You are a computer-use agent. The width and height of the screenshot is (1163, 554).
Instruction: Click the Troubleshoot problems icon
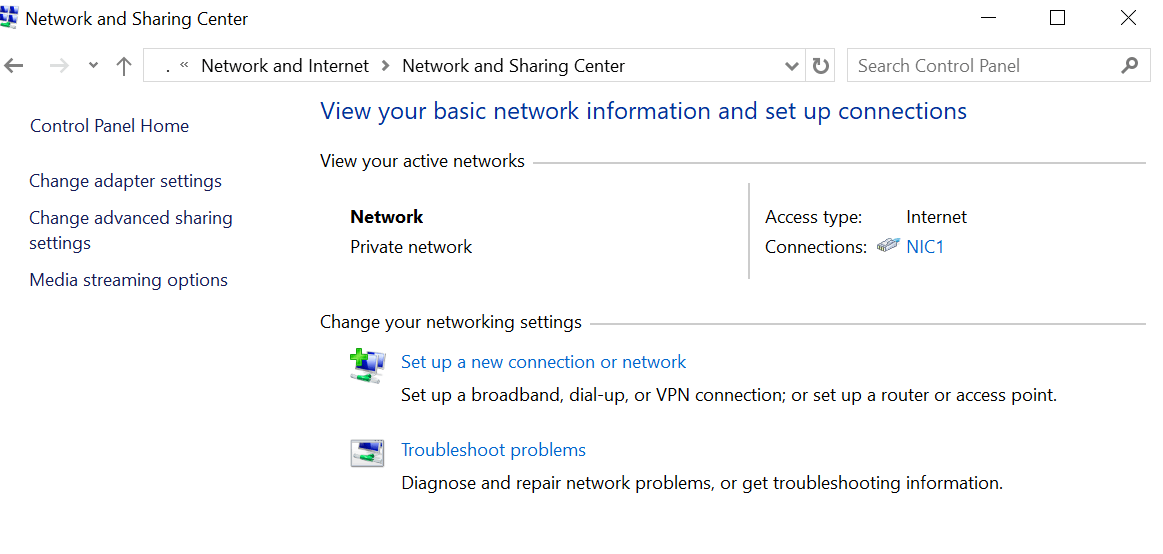pos(367,452)
